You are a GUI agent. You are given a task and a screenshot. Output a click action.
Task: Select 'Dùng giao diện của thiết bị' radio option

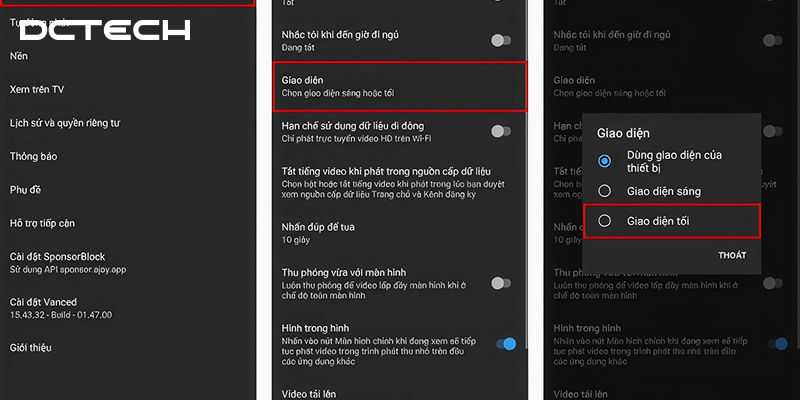[605, 161]
